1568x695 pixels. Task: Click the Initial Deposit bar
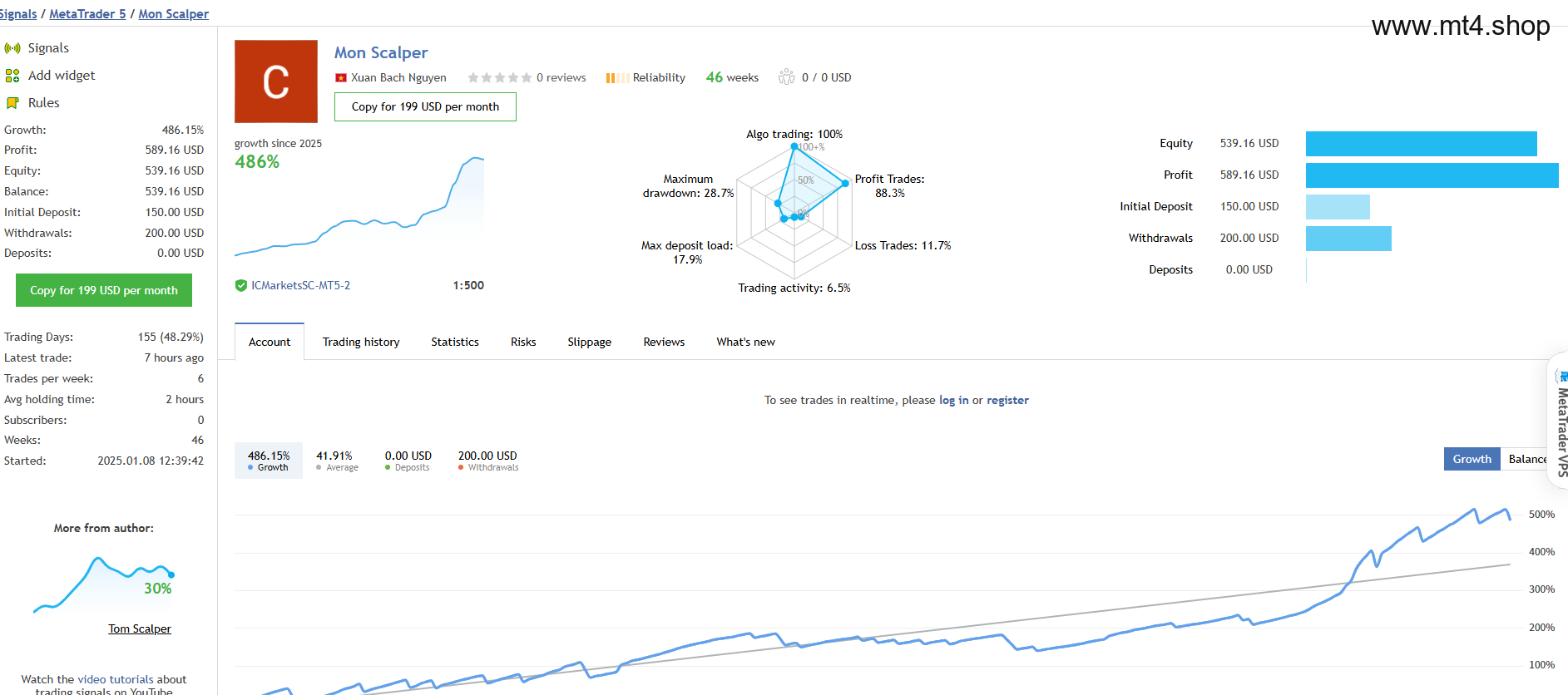1338,207
